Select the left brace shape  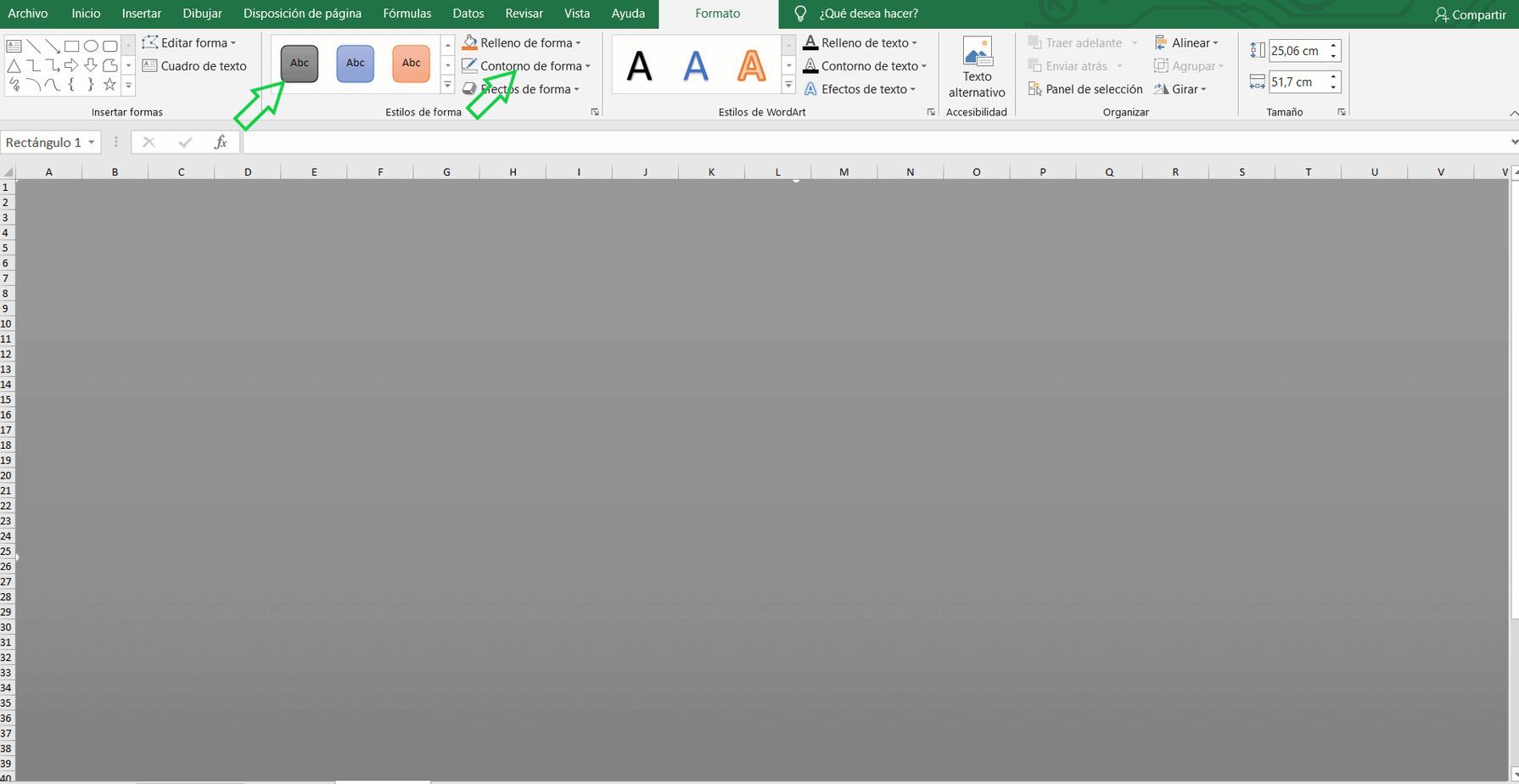coord(71,84)
